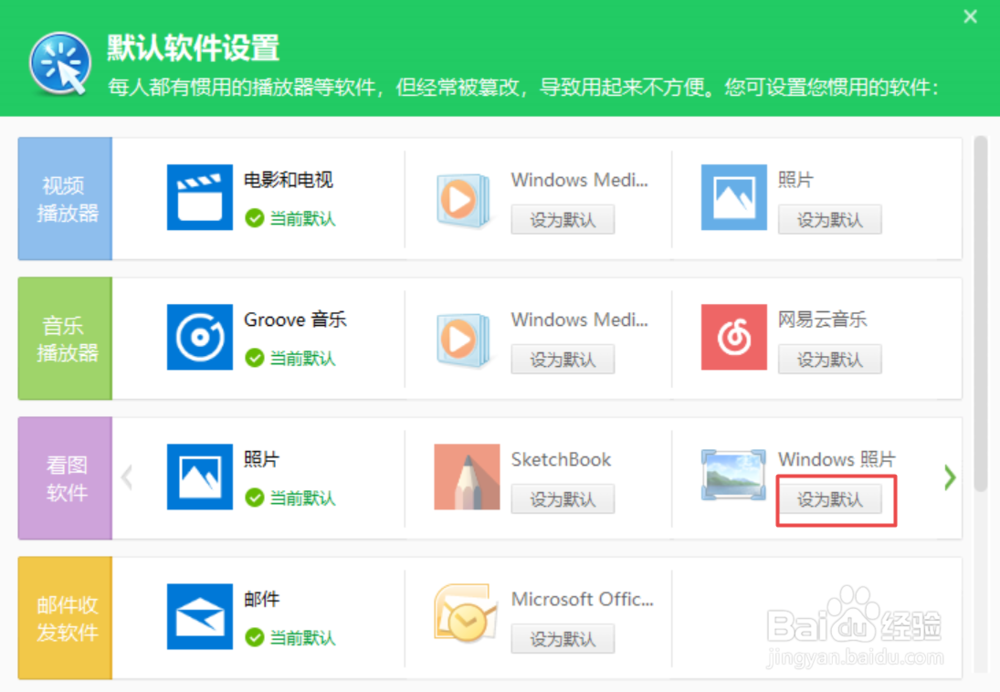
Task: Click the SketchBook name label
Action: click(561, 459)
